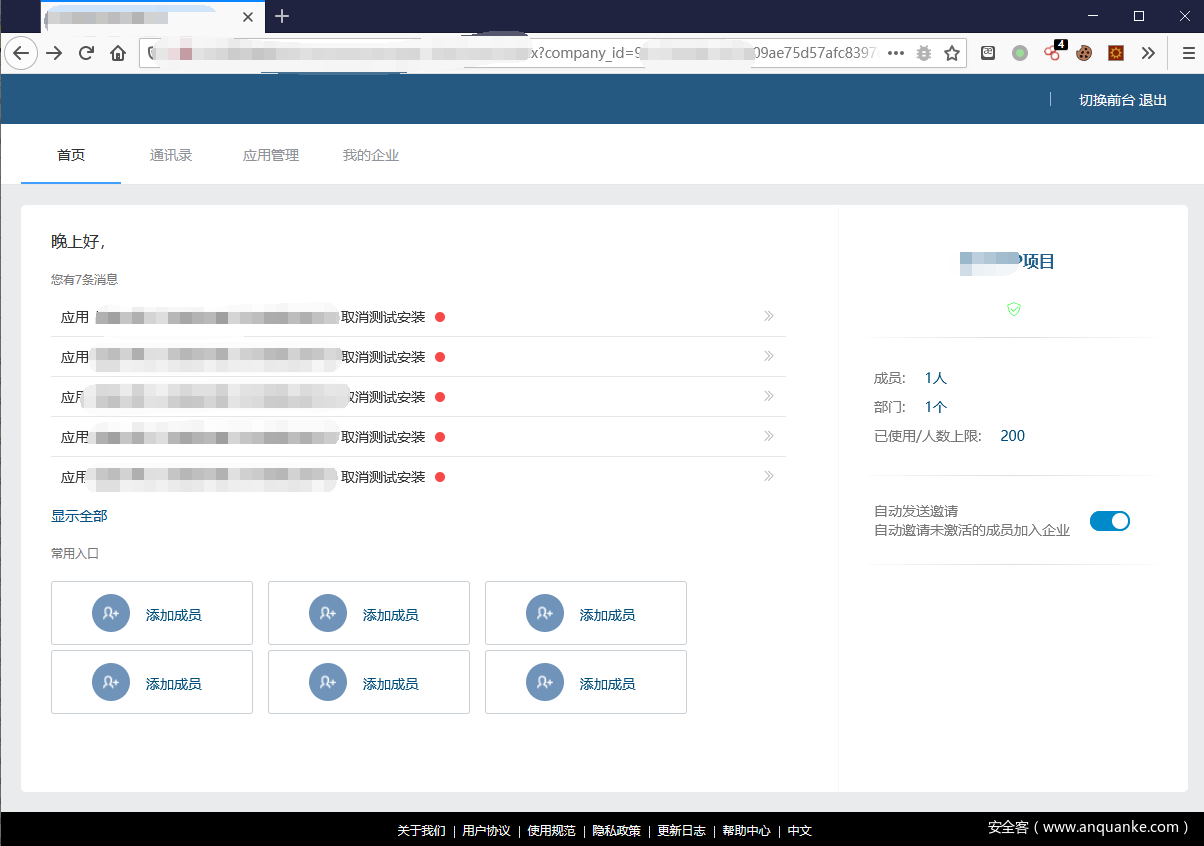Click the green shield verification icon

coord(1014,309)
